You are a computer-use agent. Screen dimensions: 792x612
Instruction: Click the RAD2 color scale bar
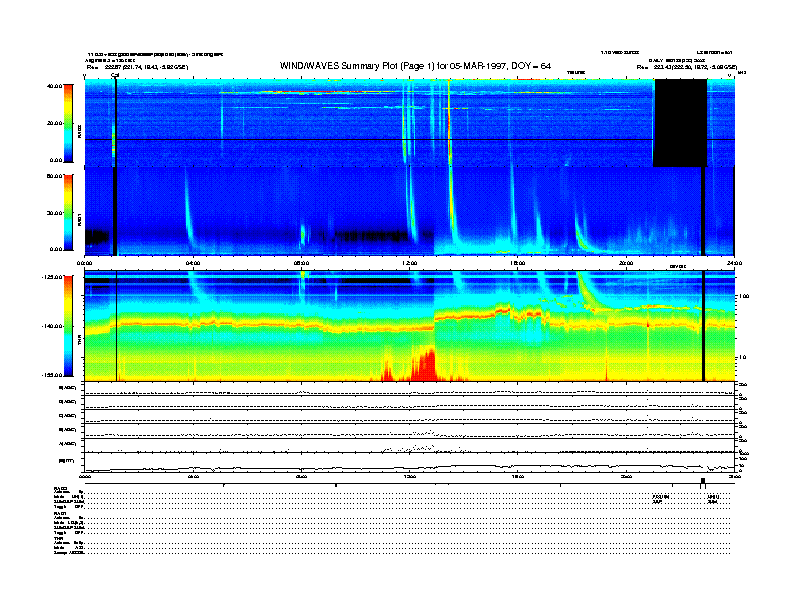tap(68, 123)
